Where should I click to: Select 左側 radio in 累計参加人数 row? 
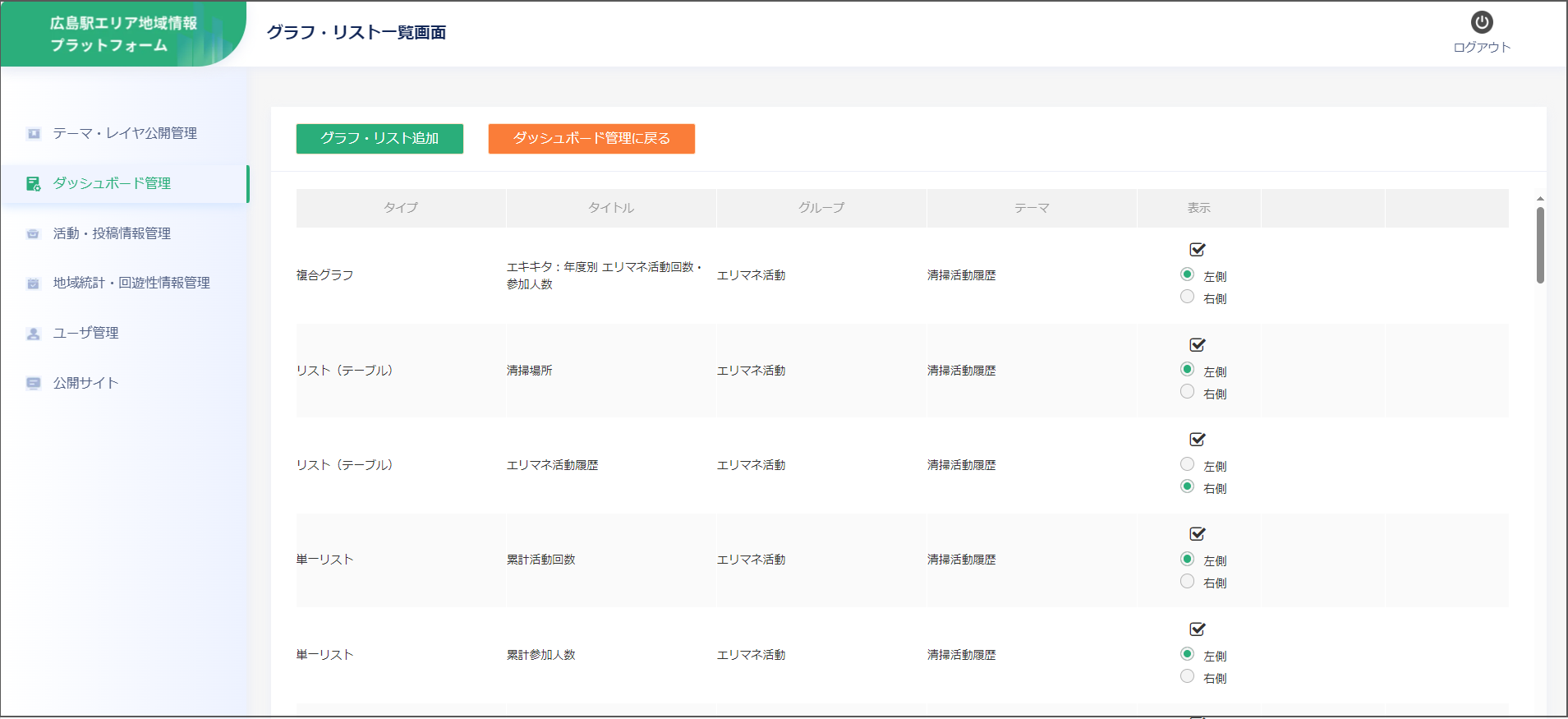pyautogui.click(x=1187, y=654)
